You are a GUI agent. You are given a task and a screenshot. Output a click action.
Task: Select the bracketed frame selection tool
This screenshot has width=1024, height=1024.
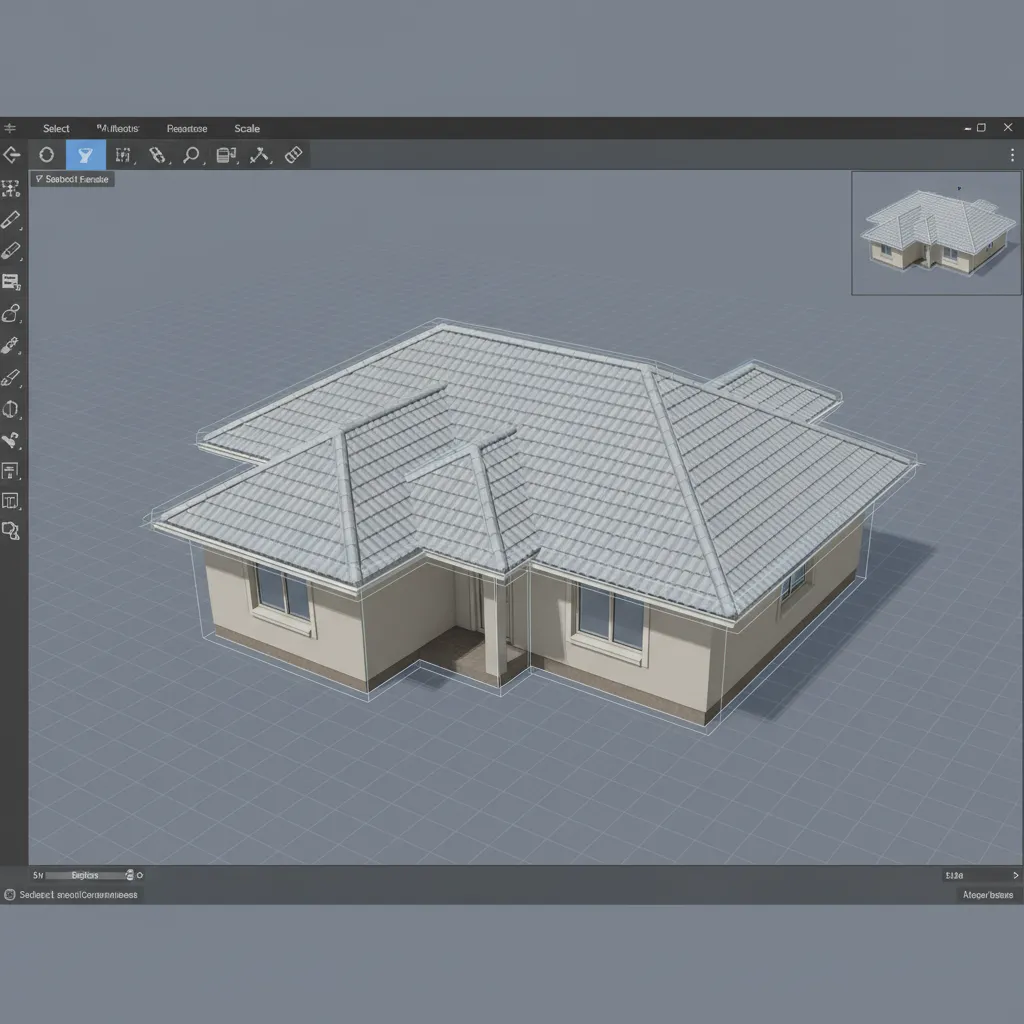point(123,155)
